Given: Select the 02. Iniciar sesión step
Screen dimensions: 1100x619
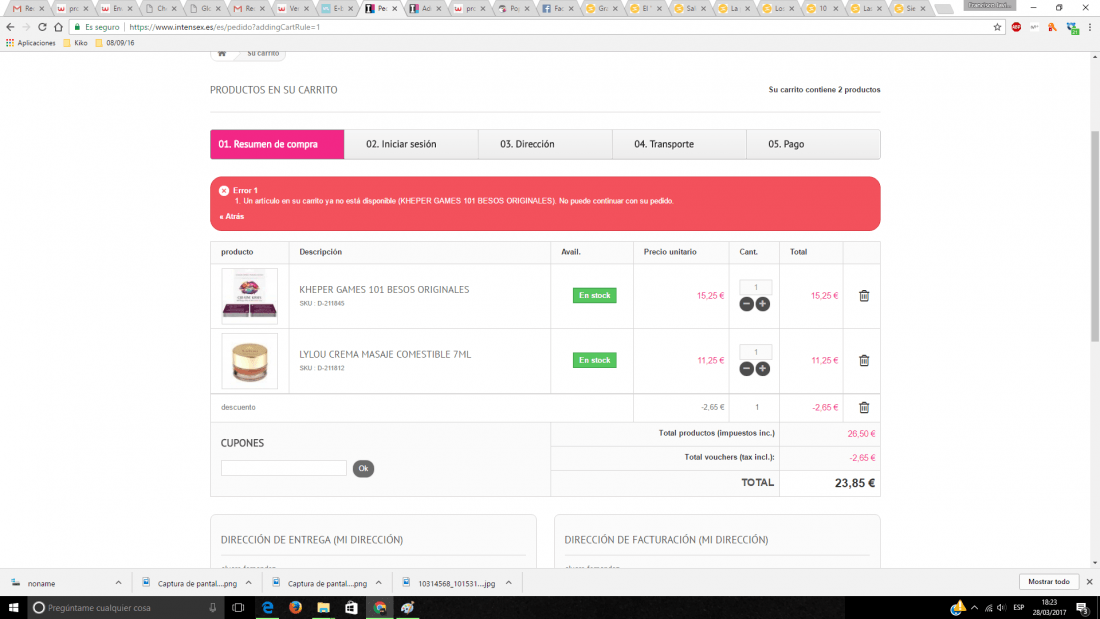Looking at the screenshot, I should tap(411, 144).
